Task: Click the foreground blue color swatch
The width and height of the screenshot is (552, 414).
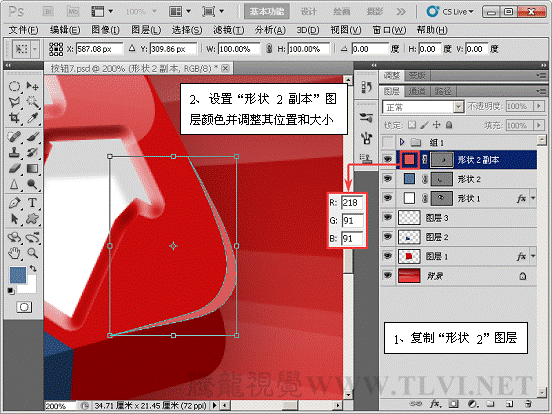Action: click(x=17, y=275)
